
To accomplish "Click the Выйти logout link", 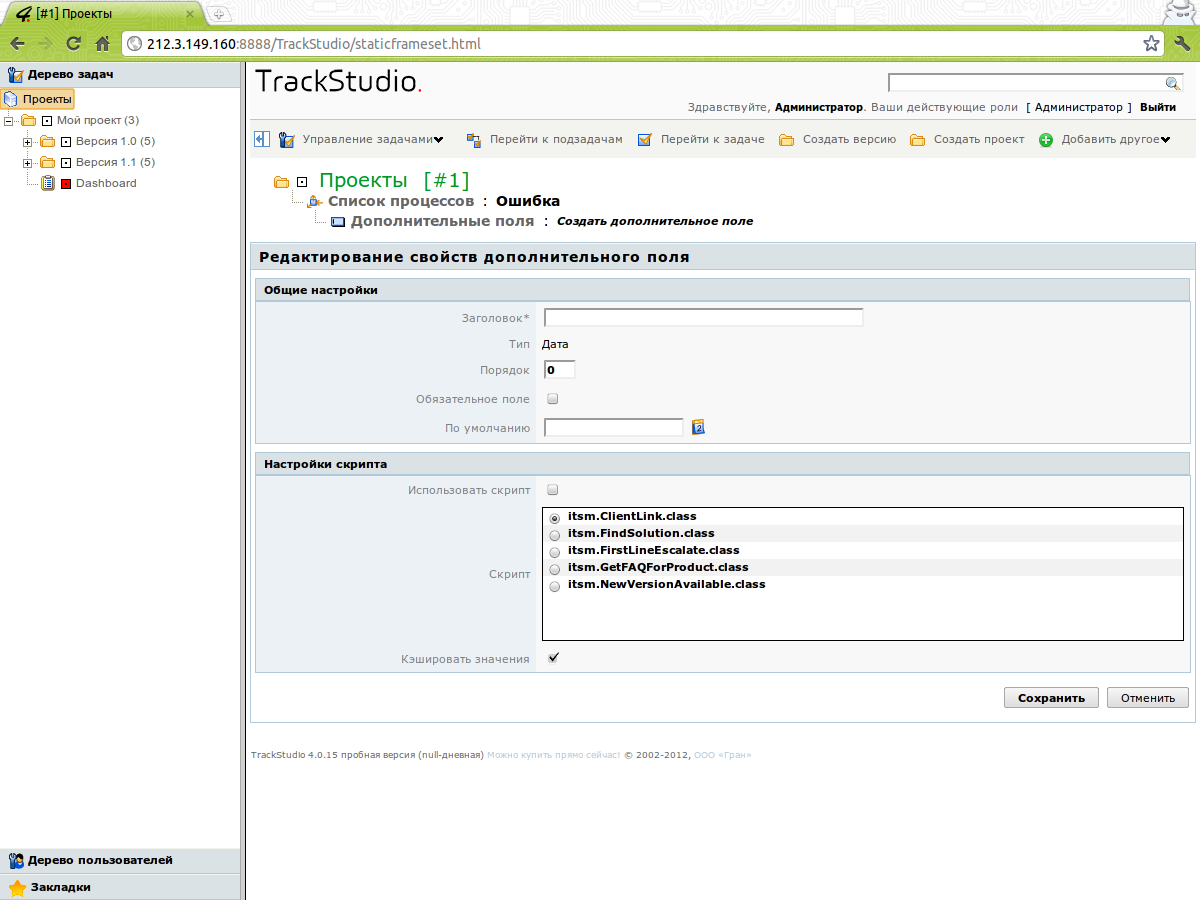I will [x=1158, y=107].
